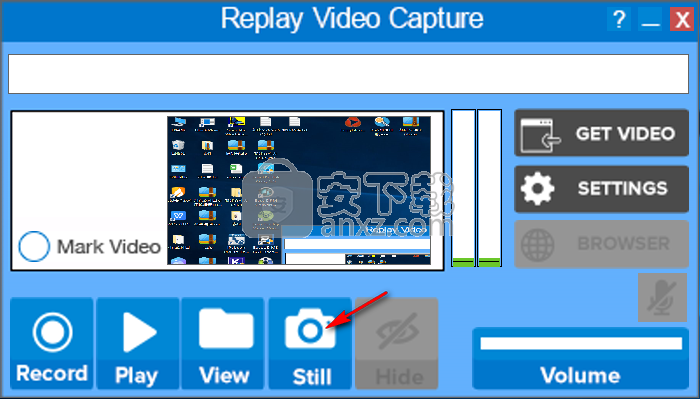Click the BROWSER button text
Screen dimensions: 700x399
623,244
